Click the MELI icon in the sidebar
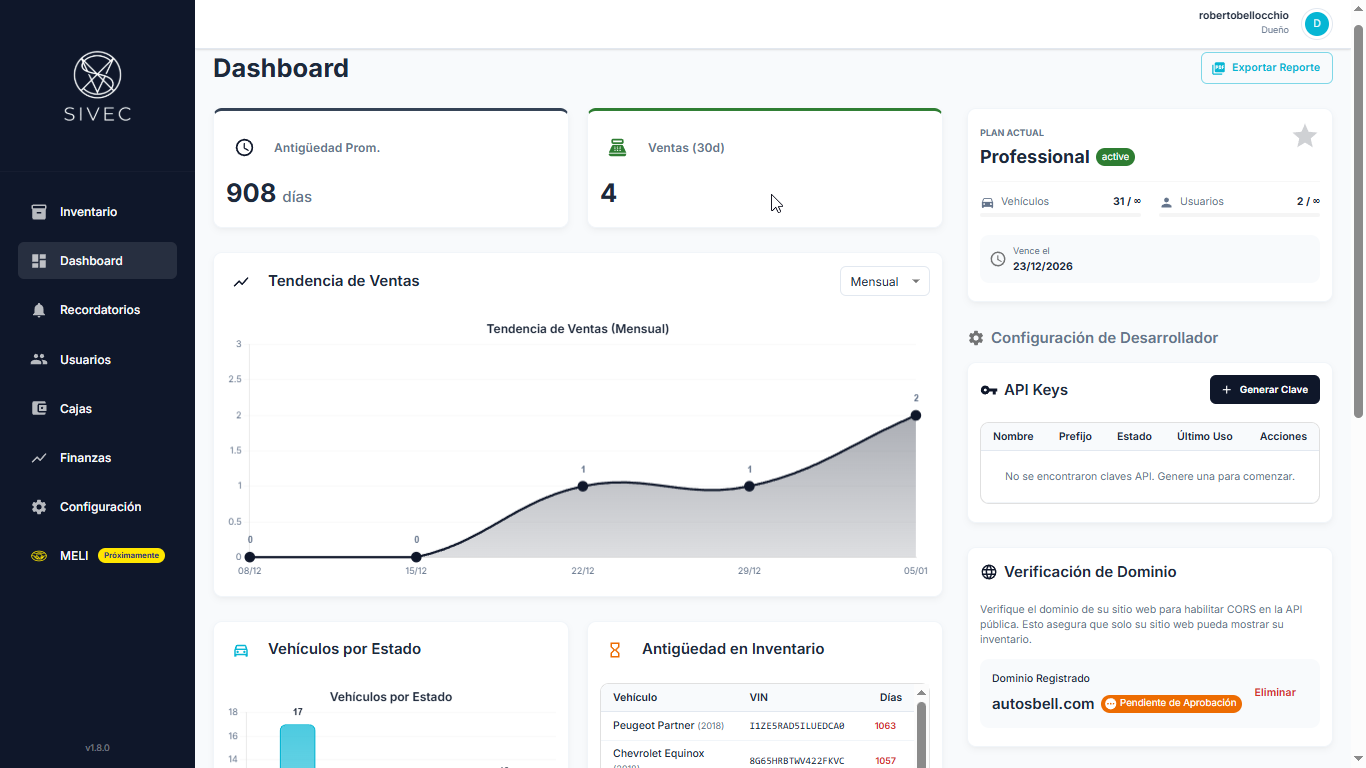The width and height of the screenshot is (1366, 768). coord(38,555)
